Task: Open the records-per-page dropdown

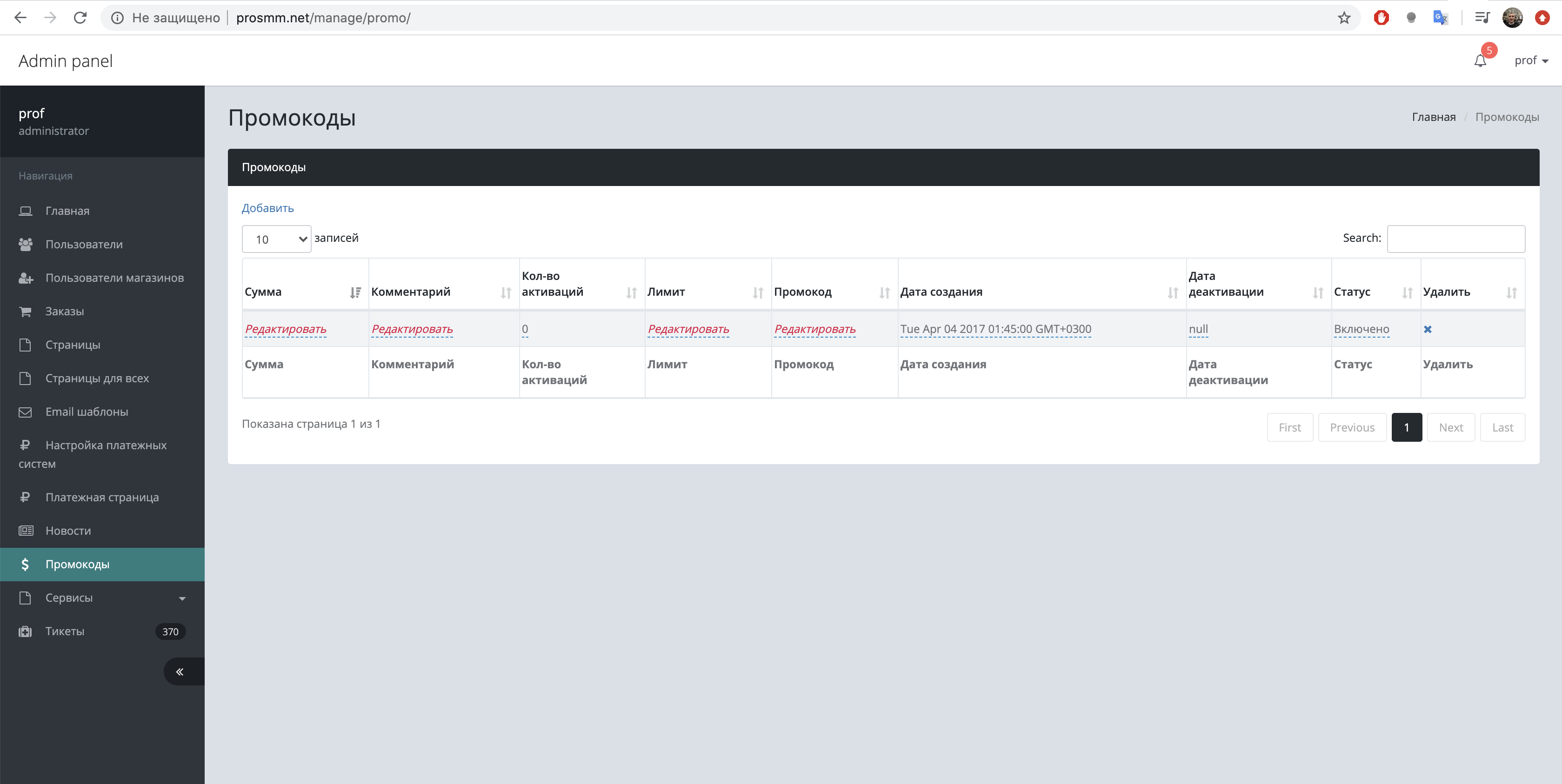Action: click(x=276, y=239)
